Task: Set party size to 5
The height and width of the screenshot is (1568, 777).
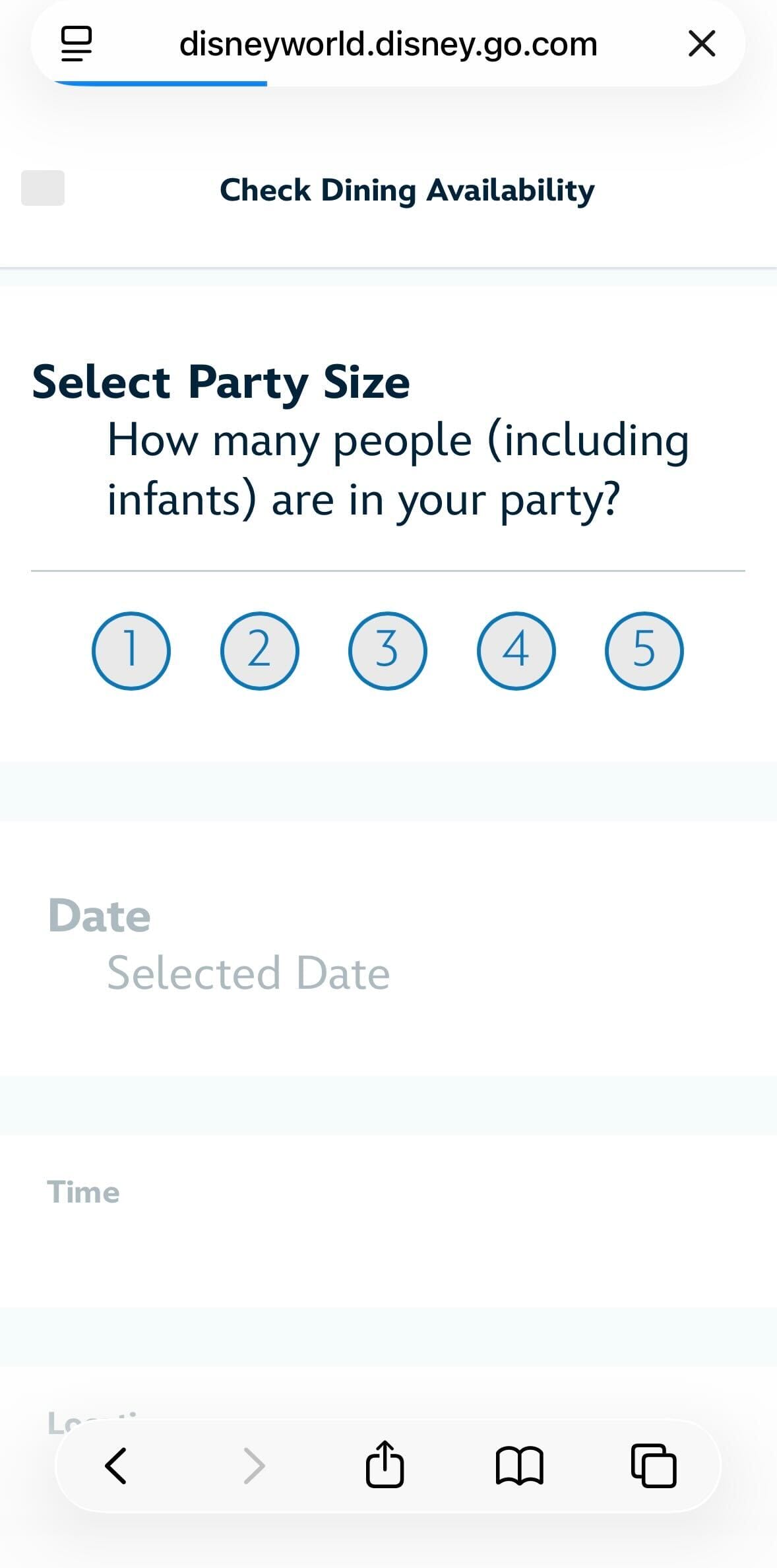Action: (644, 650)
